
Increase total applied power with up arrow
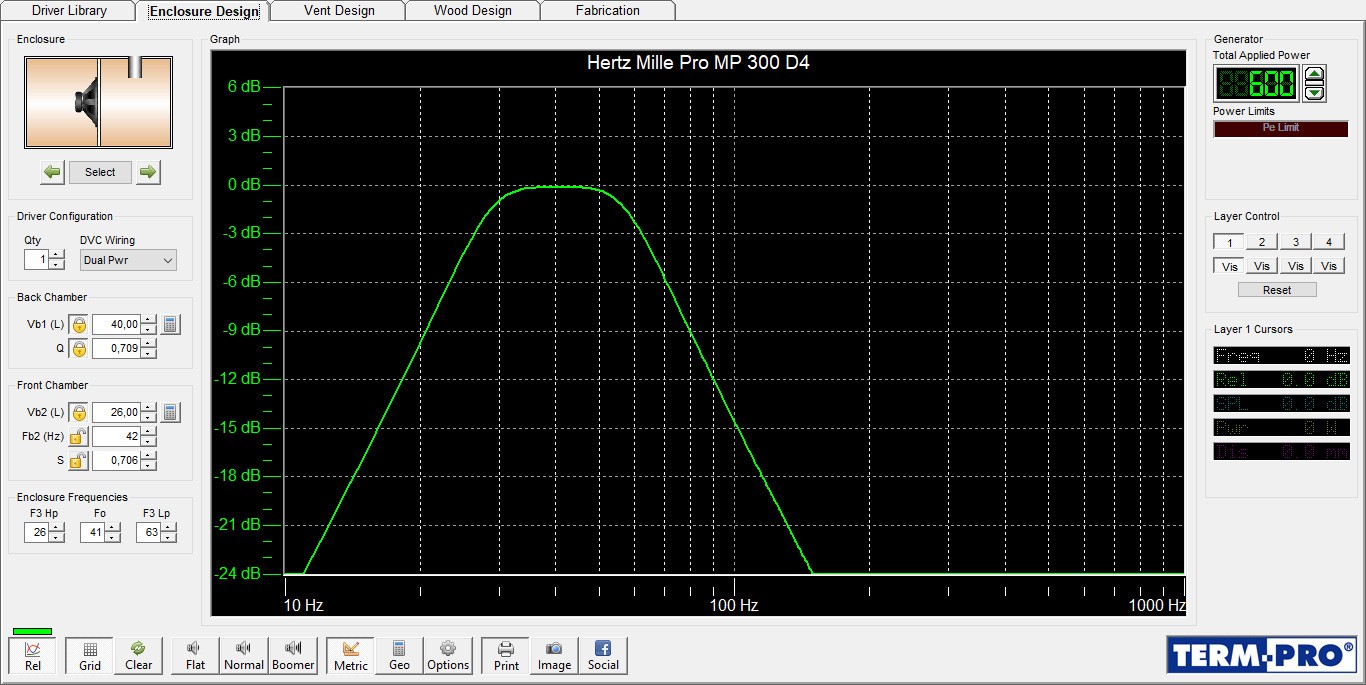[x=1315, y=74]
